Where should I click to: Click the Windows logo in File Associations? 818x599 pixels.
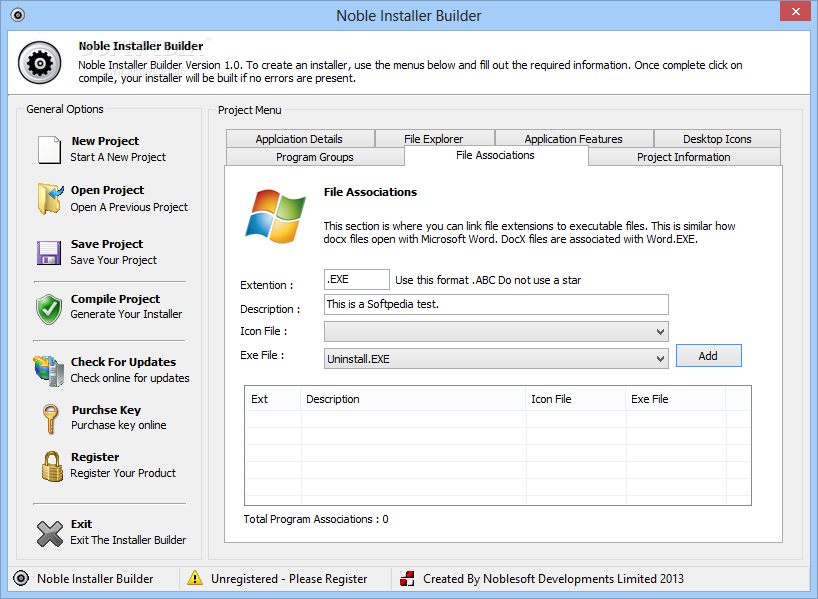click(x=275, y=217)
